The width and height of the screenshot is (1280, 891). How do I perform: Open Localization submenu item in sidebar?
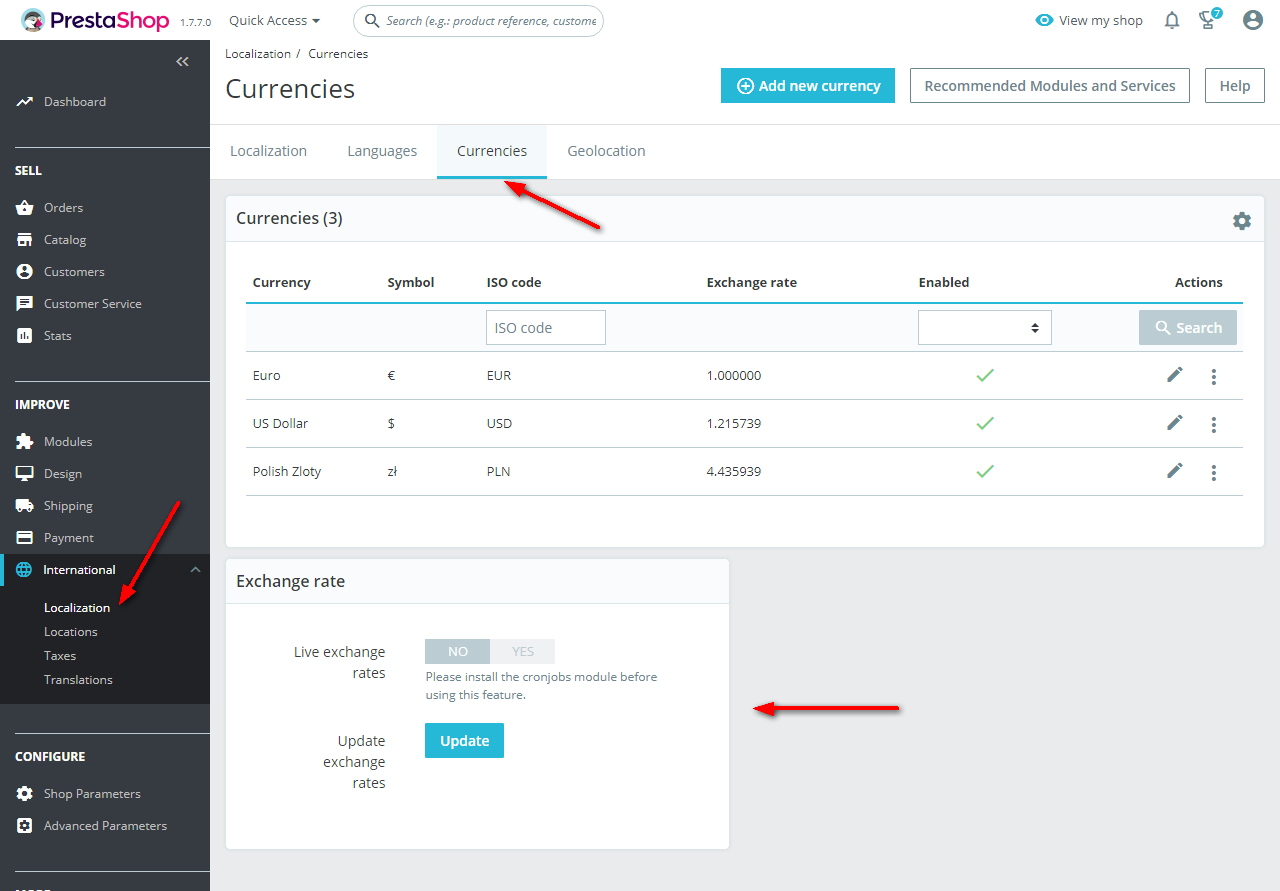(x=77, y=607)
